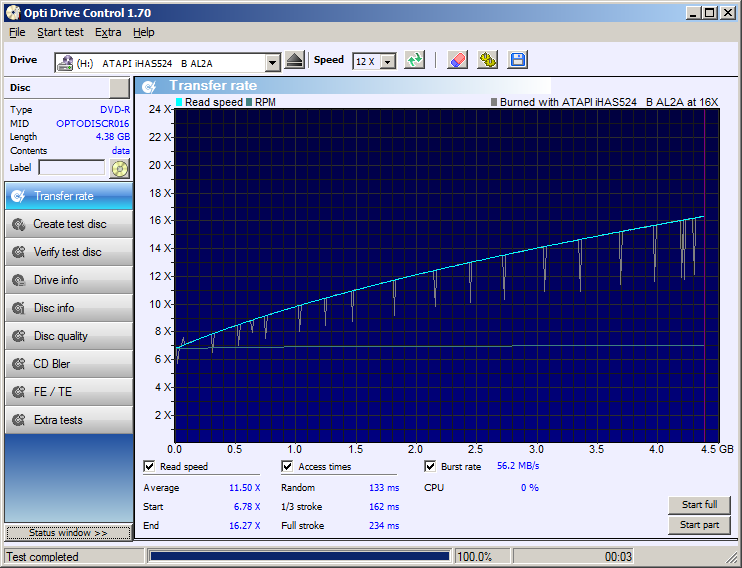Click the eraser erase-disc icon
The height and width of the screenshot is (568, 742).
457,61
